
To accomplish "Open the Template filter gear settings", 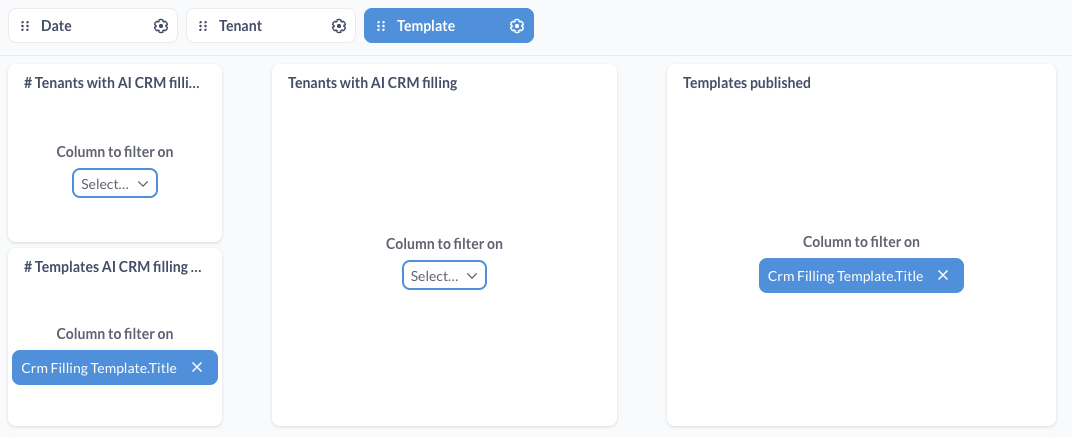I will 517,26.
